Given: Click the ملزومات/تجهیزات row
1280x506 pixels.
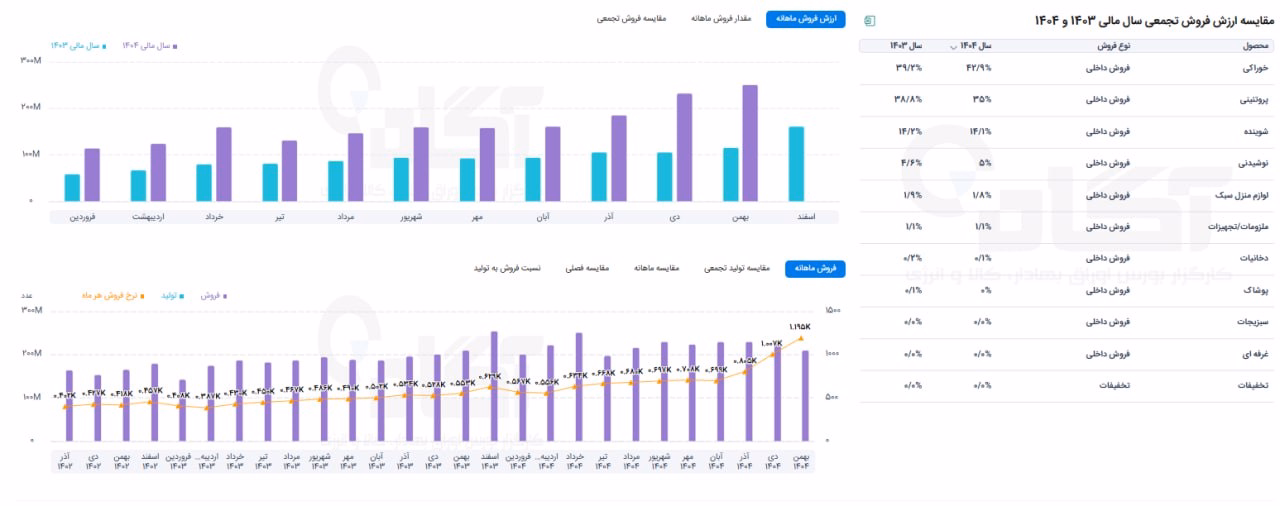Looking at the screenshot, I should 1066,227.
